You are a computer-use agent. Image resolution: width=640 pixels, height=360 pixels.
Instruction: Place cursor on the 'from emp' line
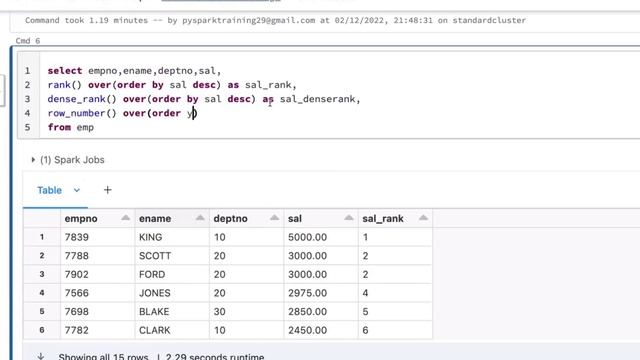click(x=71, y=127)
